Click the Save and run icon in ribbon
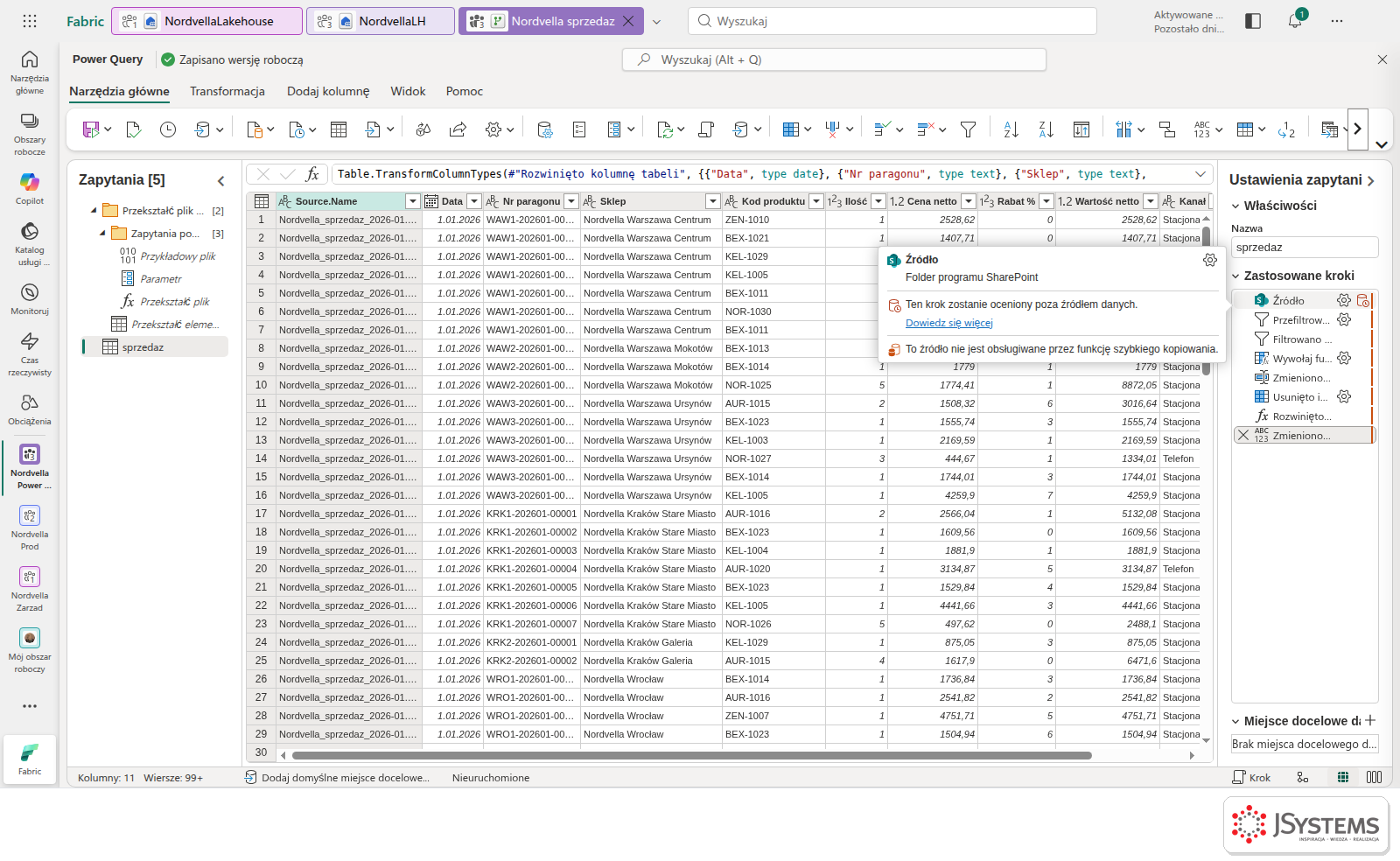 click(91, 129)
